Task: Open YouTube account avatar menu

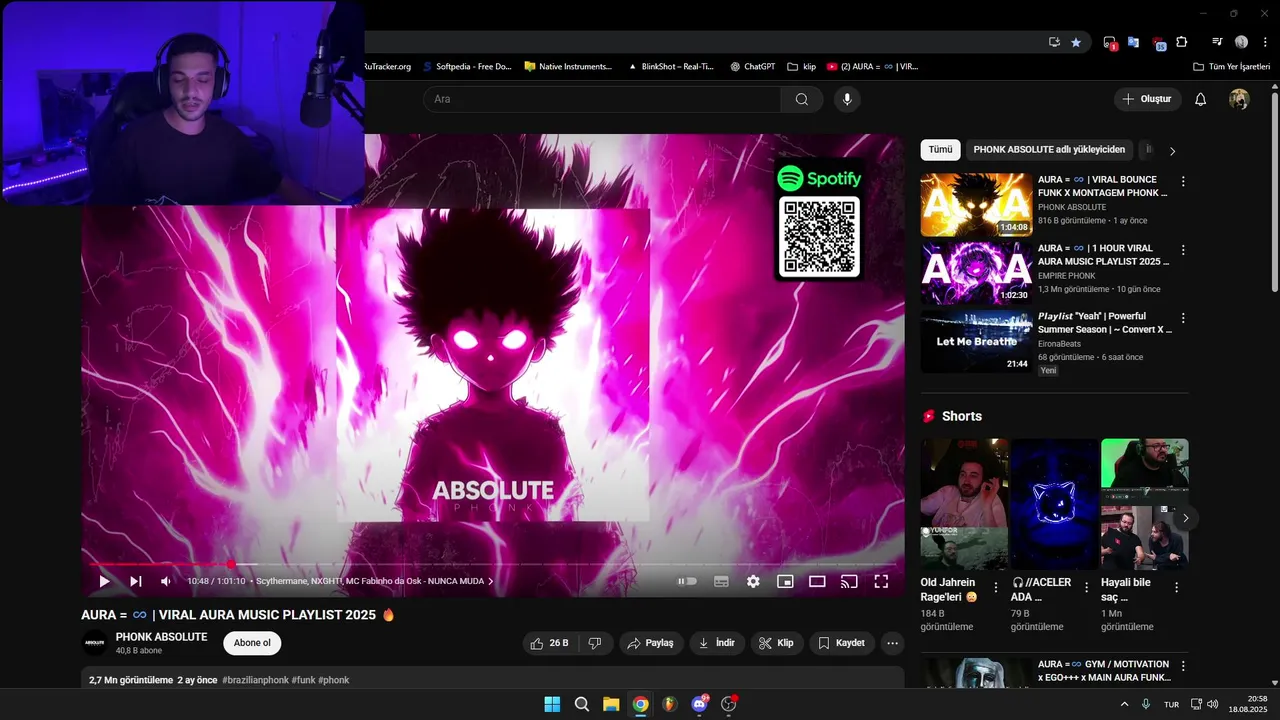Action: [x=1239, y=99]
